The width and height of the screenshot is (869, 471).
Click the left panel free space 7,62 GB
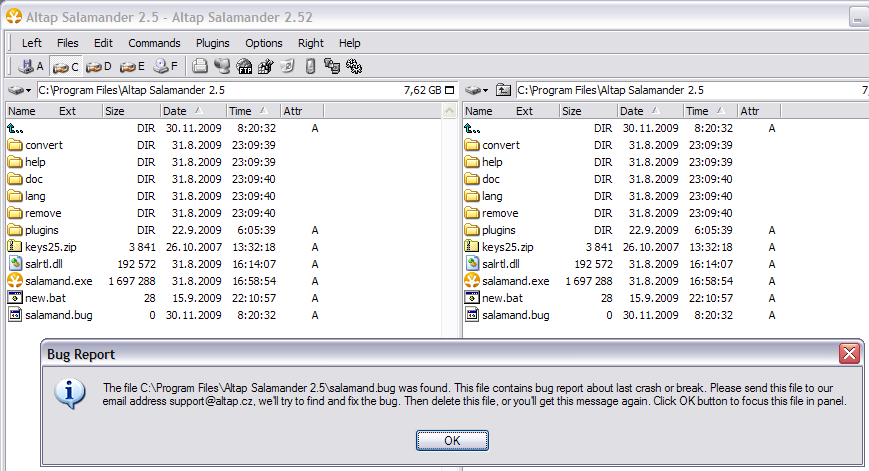coord(422,90)
